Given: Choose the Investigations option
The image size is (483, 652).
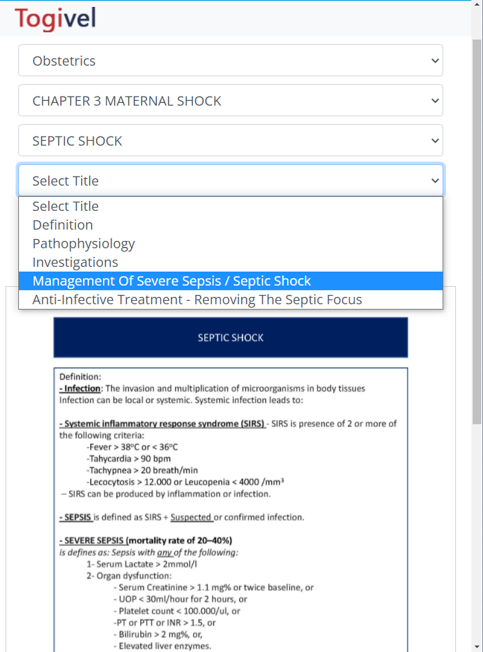Looking at the screenshot, I should 230,262.
